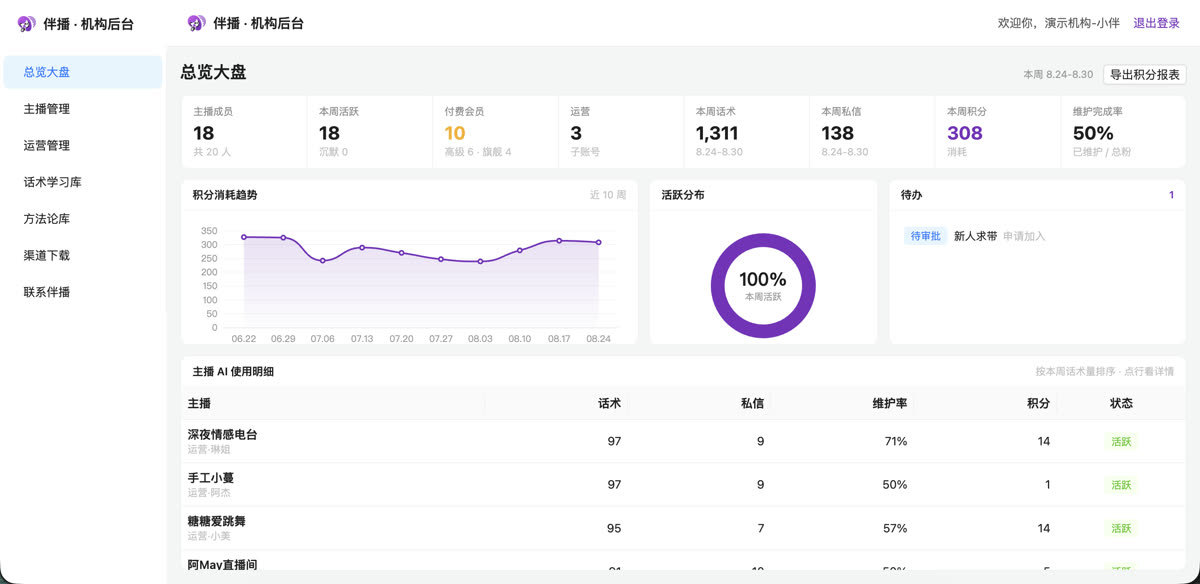Click the logo icon in the top bar
1200x584 pixels.
197,23
